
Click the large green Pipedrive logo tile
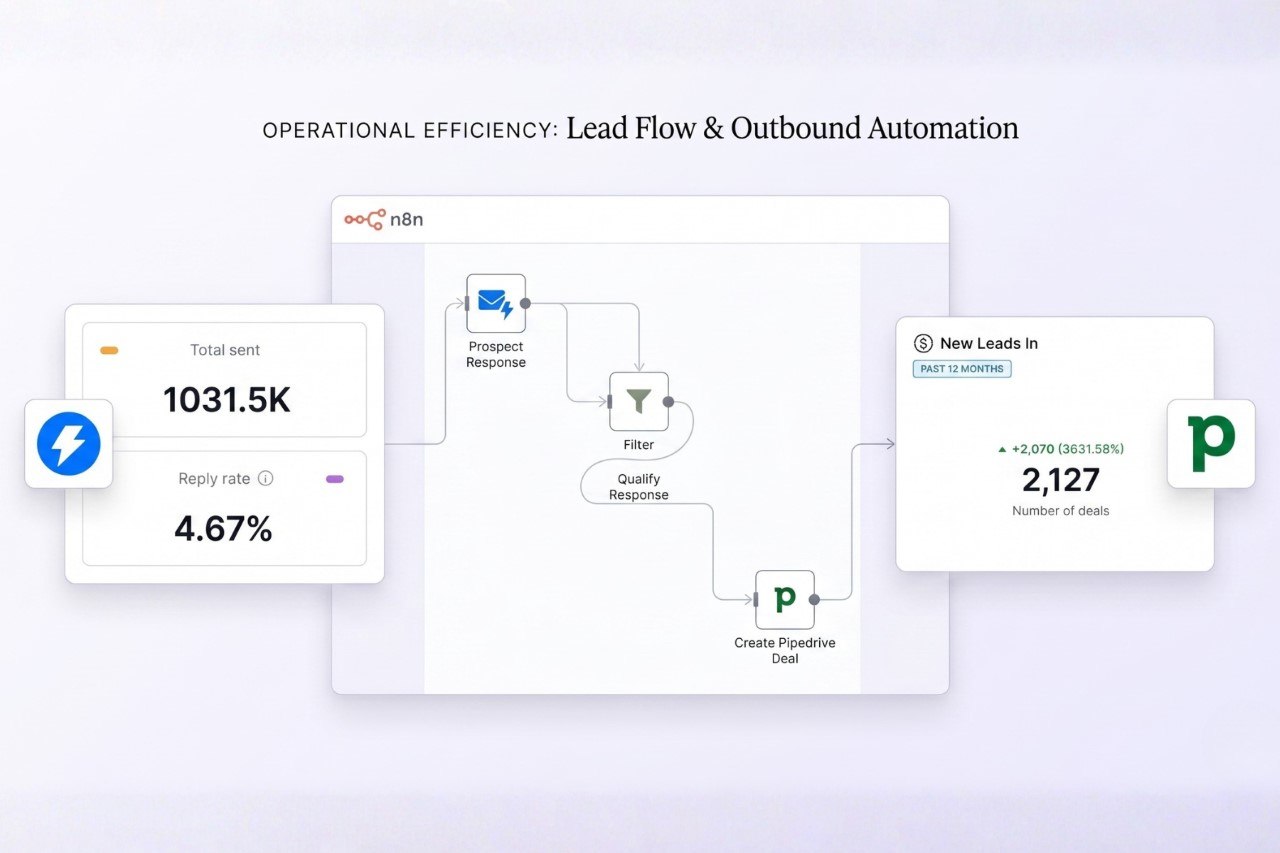click(x=1211, y=444)
